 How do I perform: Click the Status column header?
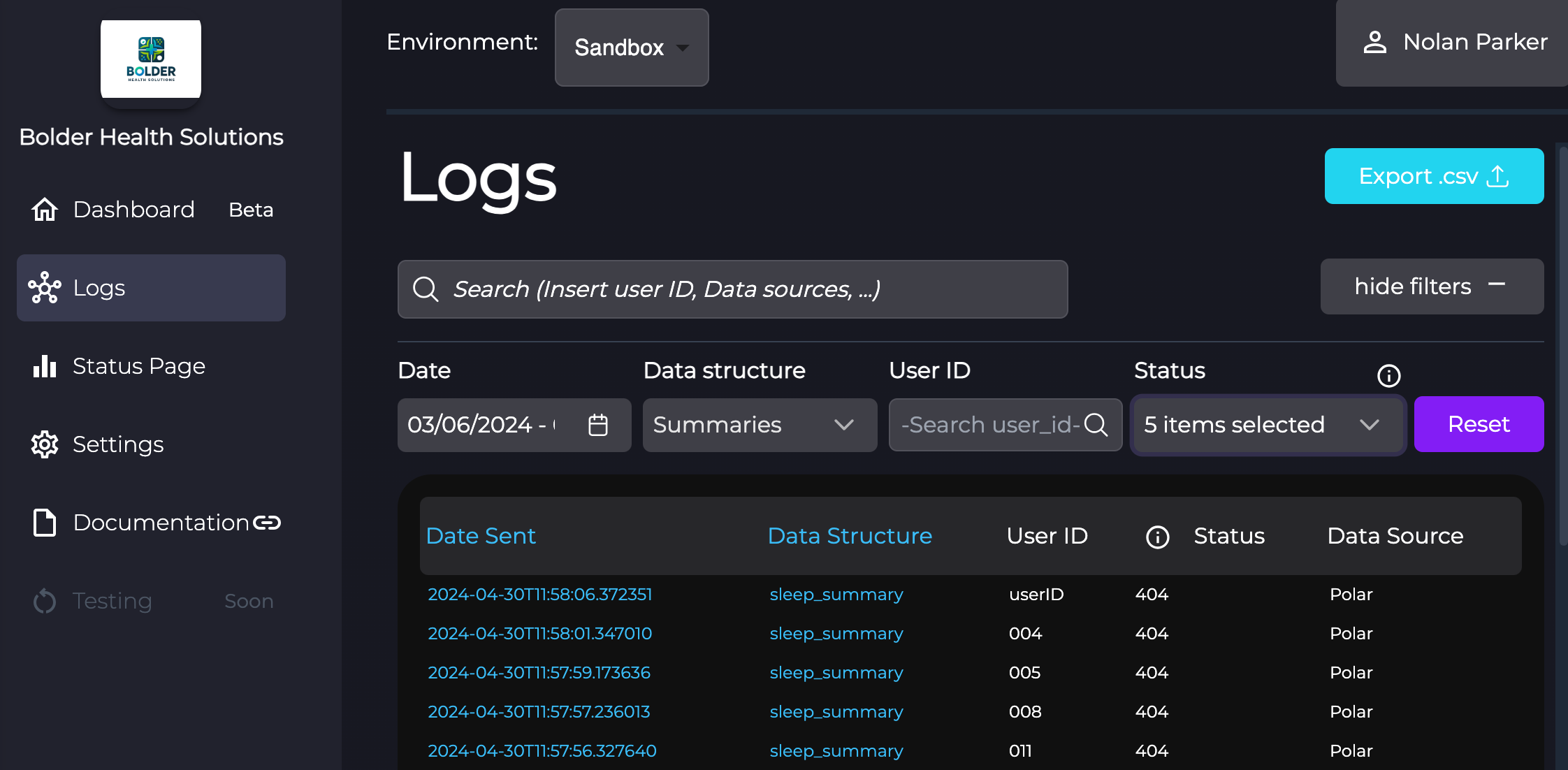point(1229,536)
